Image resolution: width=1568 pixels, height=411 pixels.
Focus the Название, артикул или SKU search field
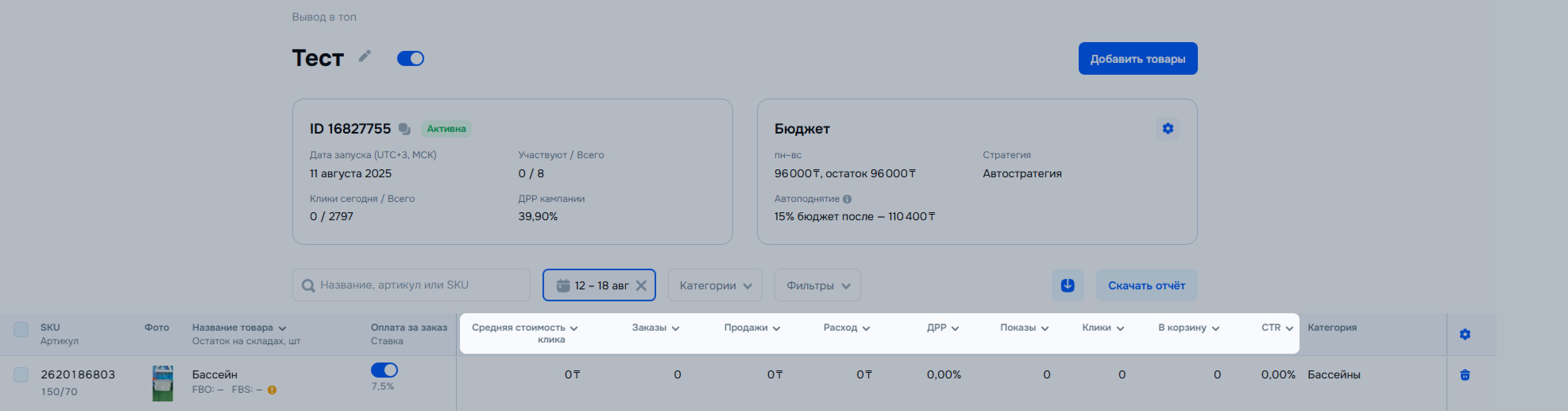pos(411,285)
